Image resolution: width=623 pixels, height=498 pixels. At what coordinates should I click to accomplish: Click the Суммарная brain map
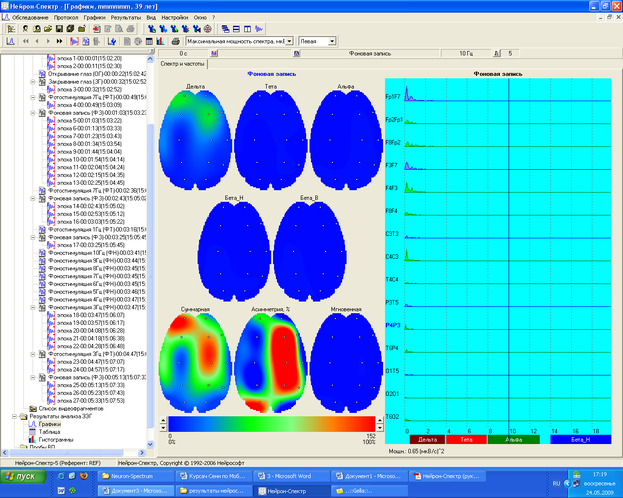pyautogui.click(x=195, y=362)
